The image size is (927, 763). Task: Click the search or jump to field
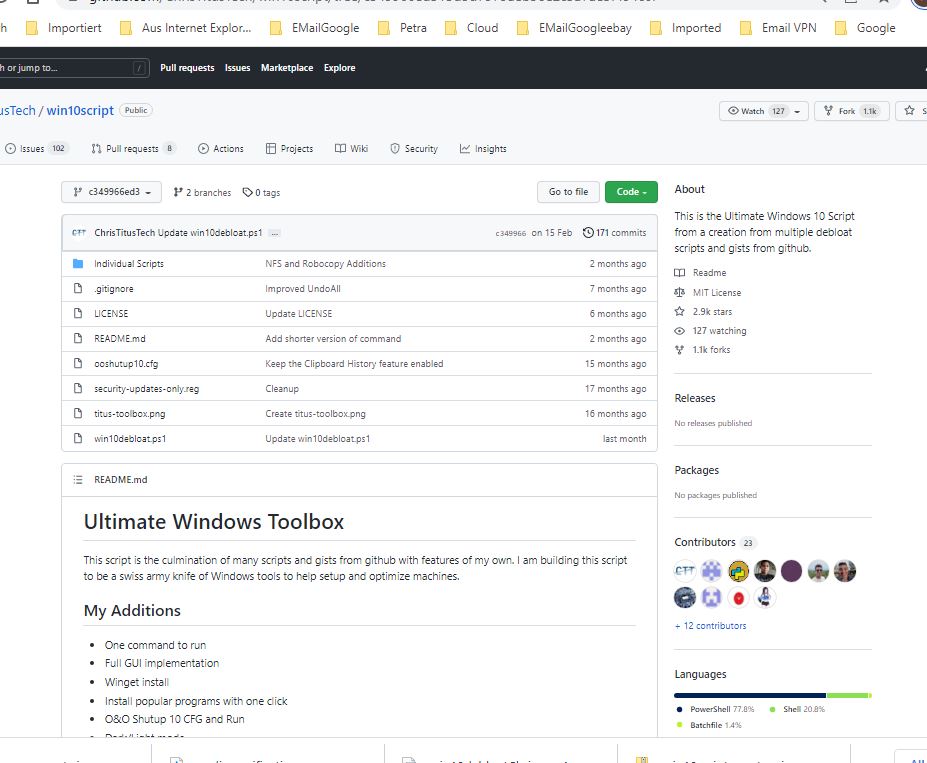coord(72,68)
